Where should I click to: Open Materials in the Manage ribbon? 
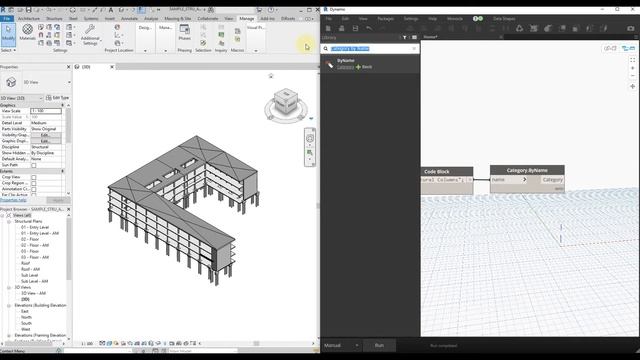27,32
